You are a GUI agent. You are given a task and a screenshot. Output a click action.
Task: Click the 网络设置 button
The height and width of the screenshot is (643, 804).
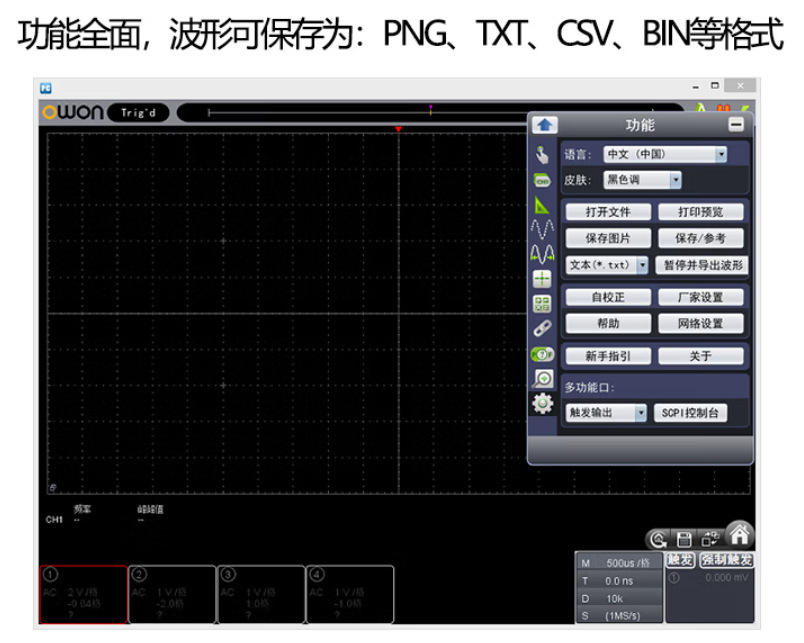point(700,324)
